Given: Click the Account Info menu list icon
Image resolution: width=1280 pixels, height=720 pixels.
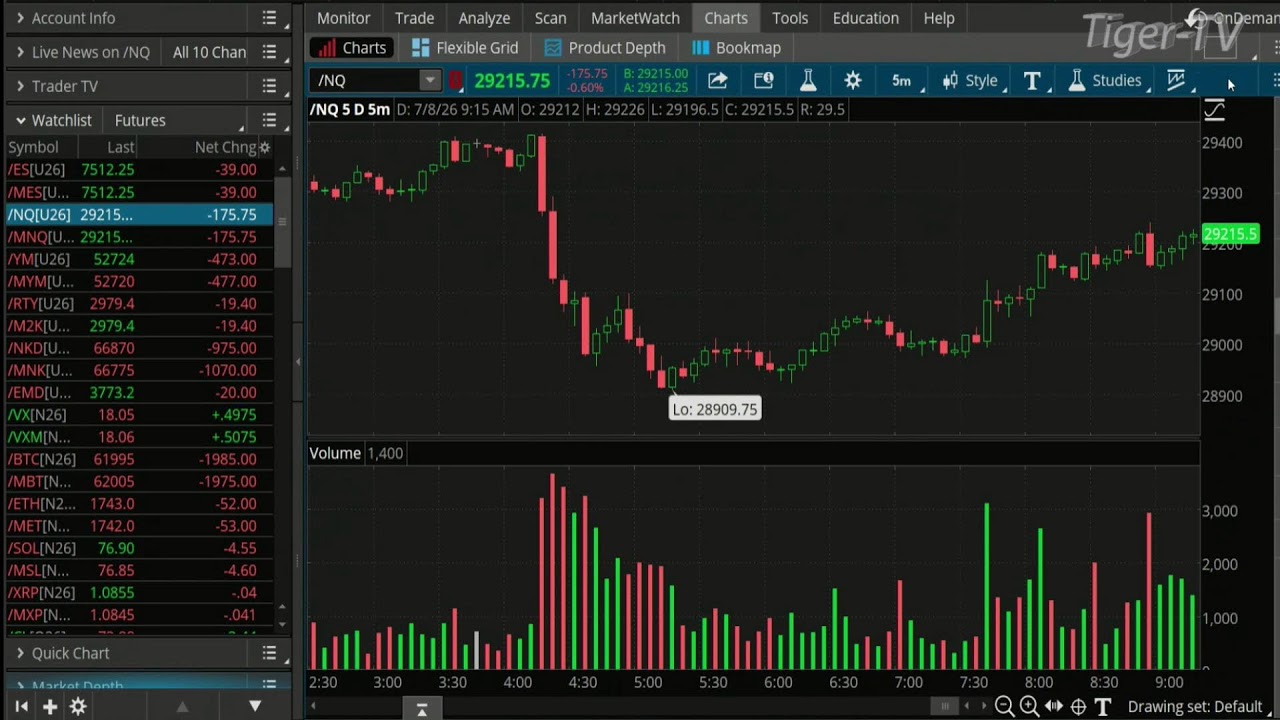Looking at the screenshot, I should click(x=269, y=18).
